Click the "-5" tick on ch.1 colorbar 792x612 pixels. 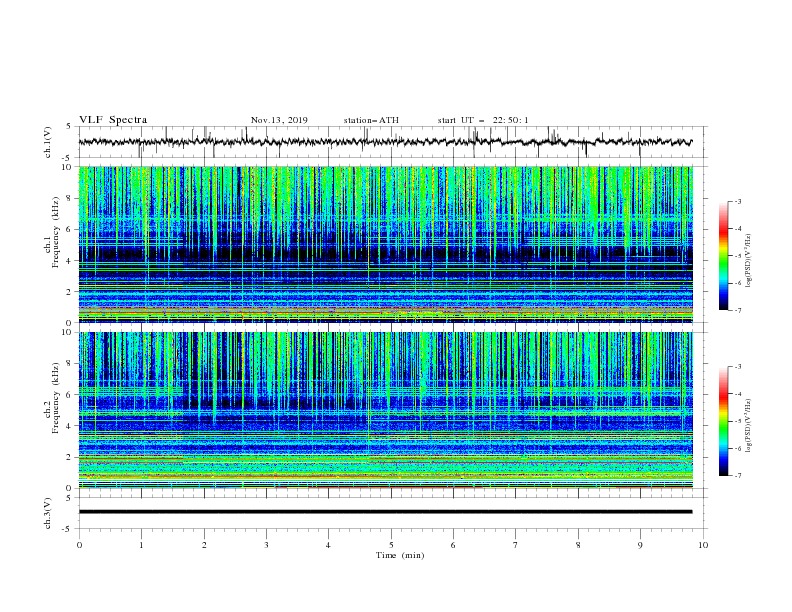click(x=737, y=256)
